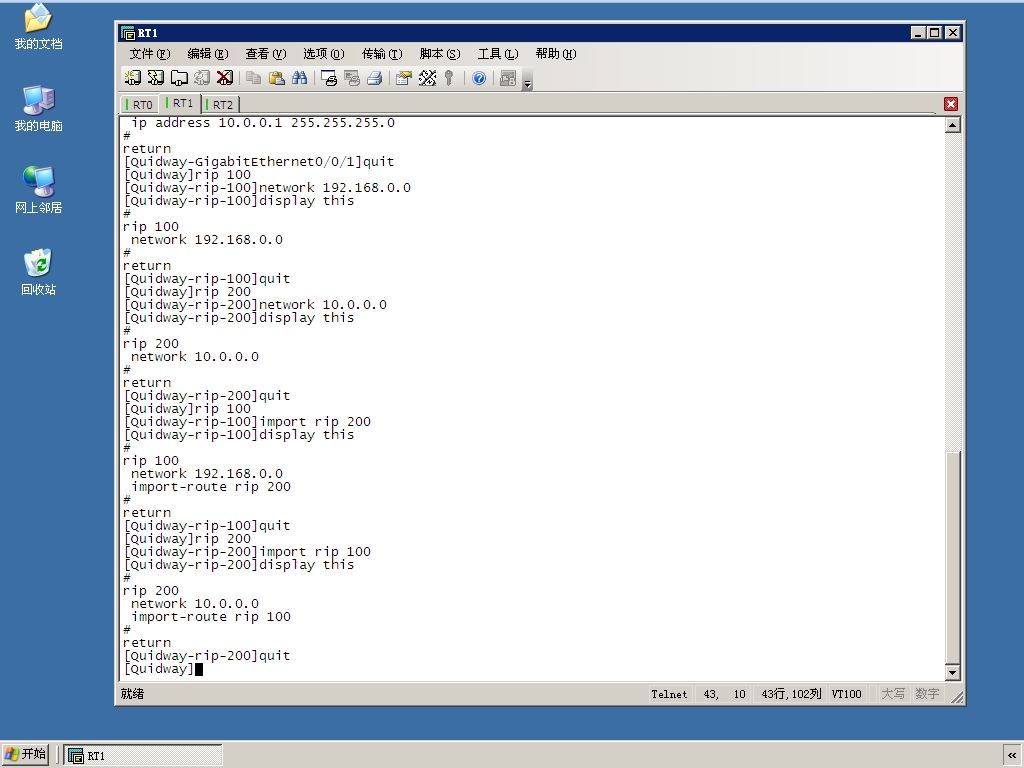This screenshot has height=768, width=1024.
Task: Click the Paste clipboard icon
Action: [277, 78]
